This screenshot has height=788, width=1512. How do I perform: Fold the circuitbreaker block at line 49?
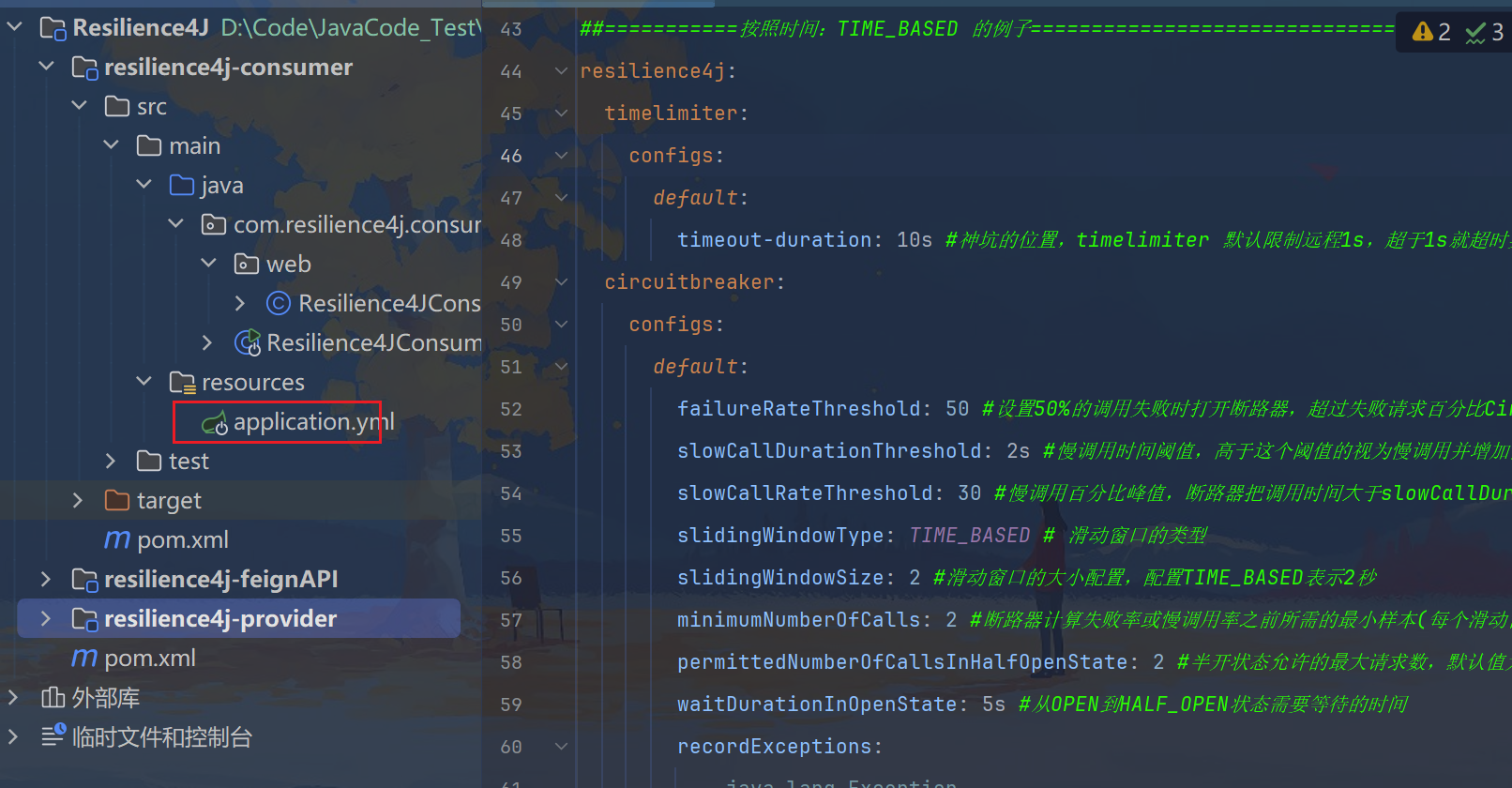(x=561, y=282)
